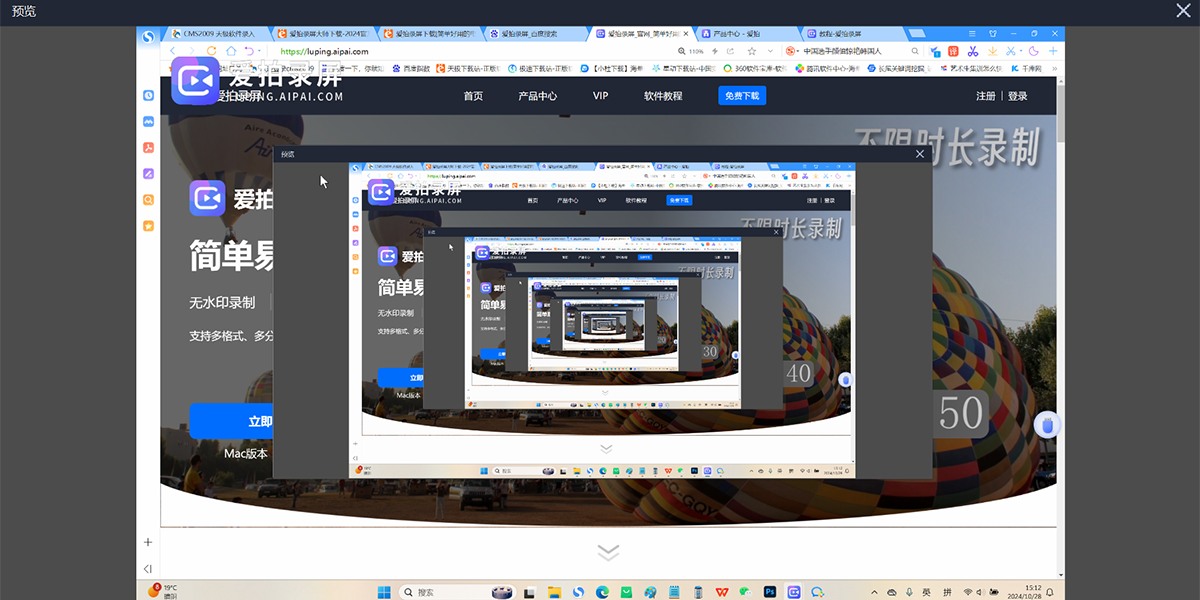Click the browser refresh button
1200x600 pixels.
pos(211,51)
